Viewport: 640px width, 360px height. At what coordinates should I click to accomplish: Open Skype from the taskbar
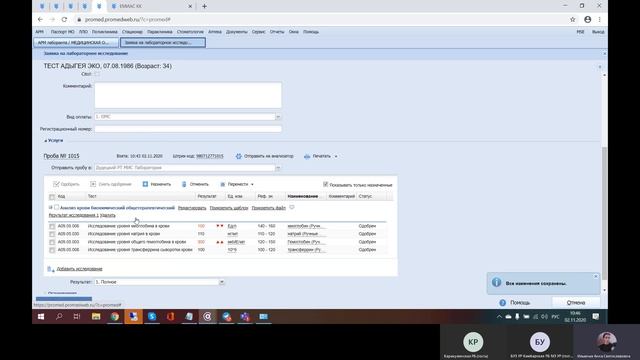click(x=152, y=316)
